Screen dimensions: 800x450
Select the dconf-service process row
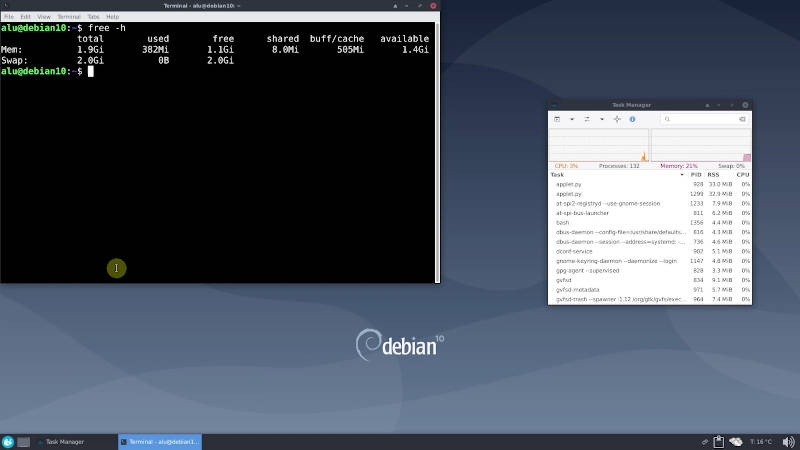point(649,251)
